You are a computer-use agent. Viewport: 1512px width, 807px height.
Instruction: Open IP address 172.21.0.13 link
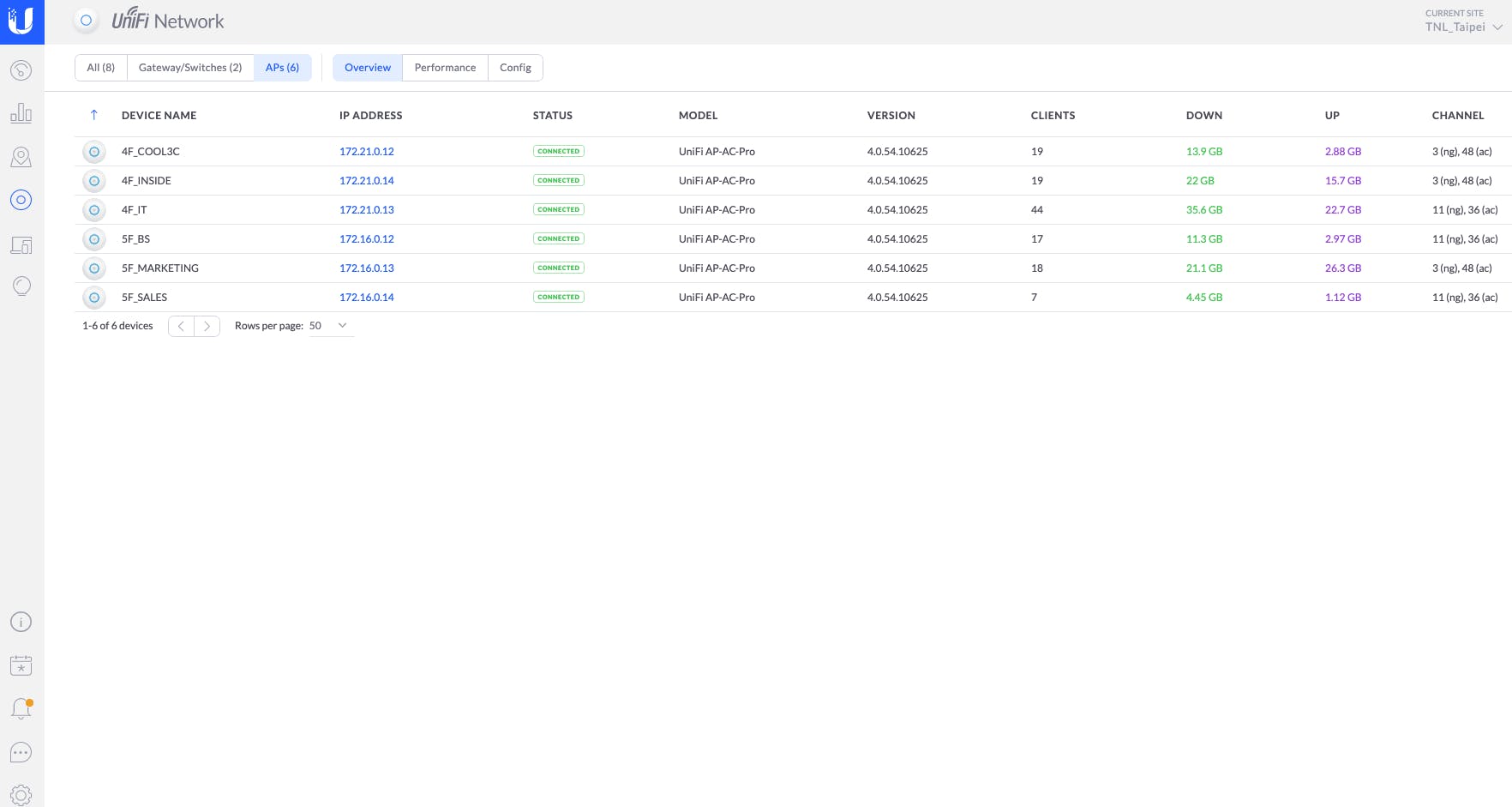(367, 210)
